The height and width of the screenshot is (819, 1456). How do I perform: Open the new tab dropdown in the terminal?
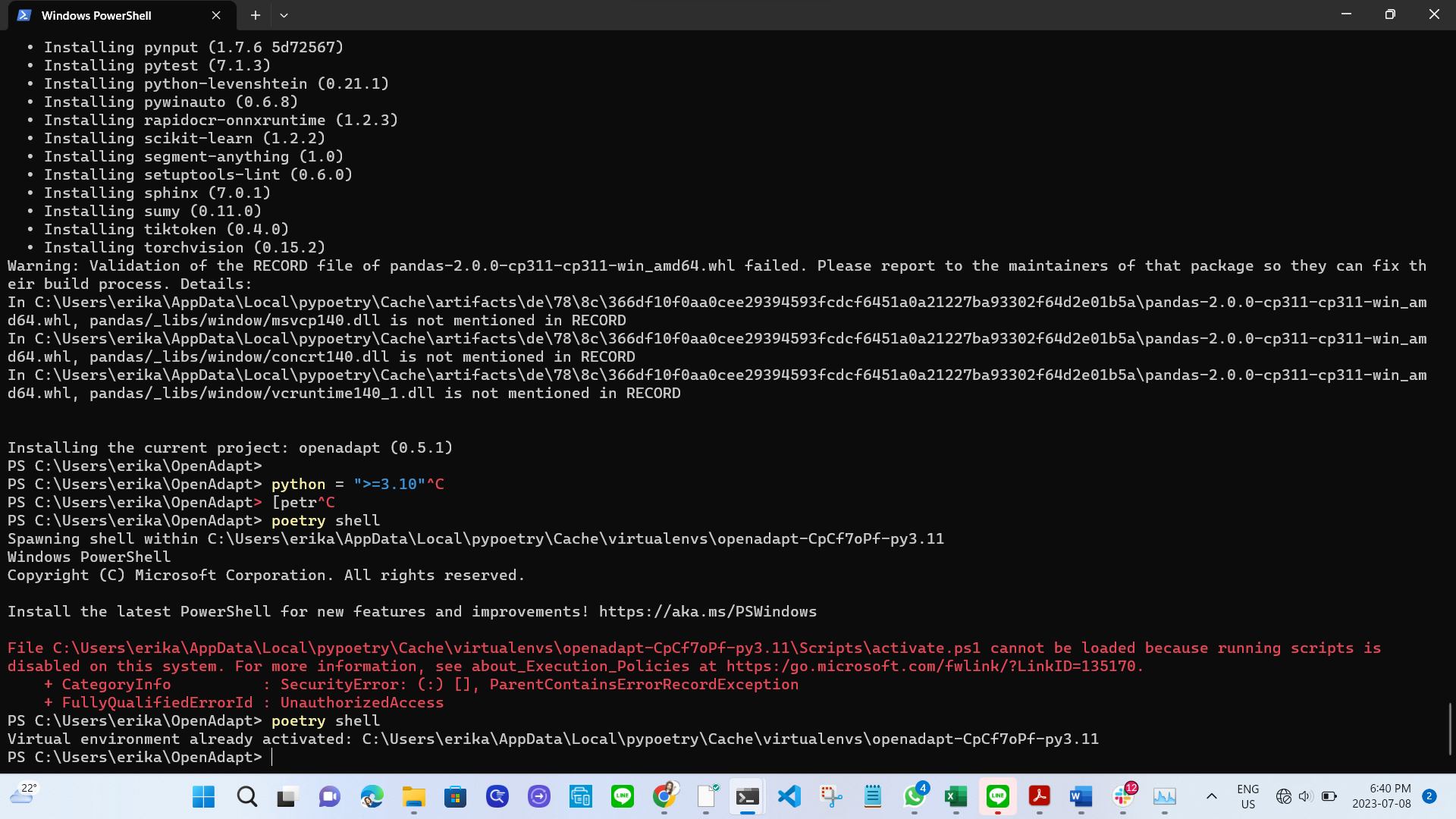tap(284, 15)
